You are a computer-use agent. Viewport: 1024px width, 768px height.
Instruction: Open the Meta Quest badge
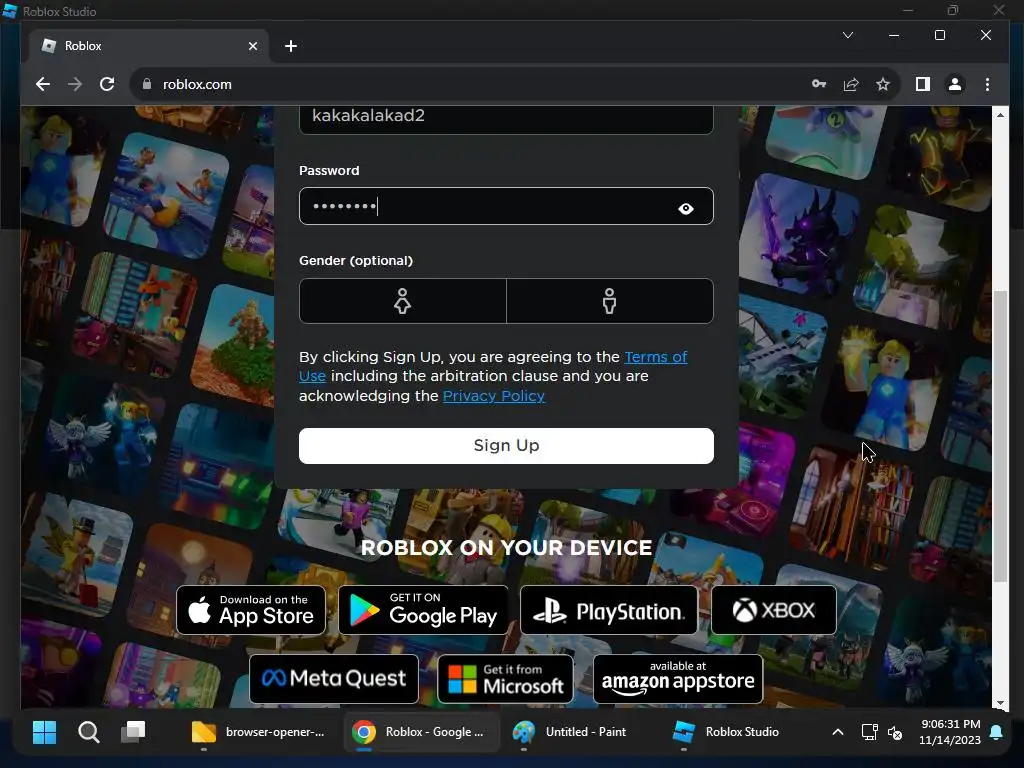pyautogui.click(x=334, y=679)
